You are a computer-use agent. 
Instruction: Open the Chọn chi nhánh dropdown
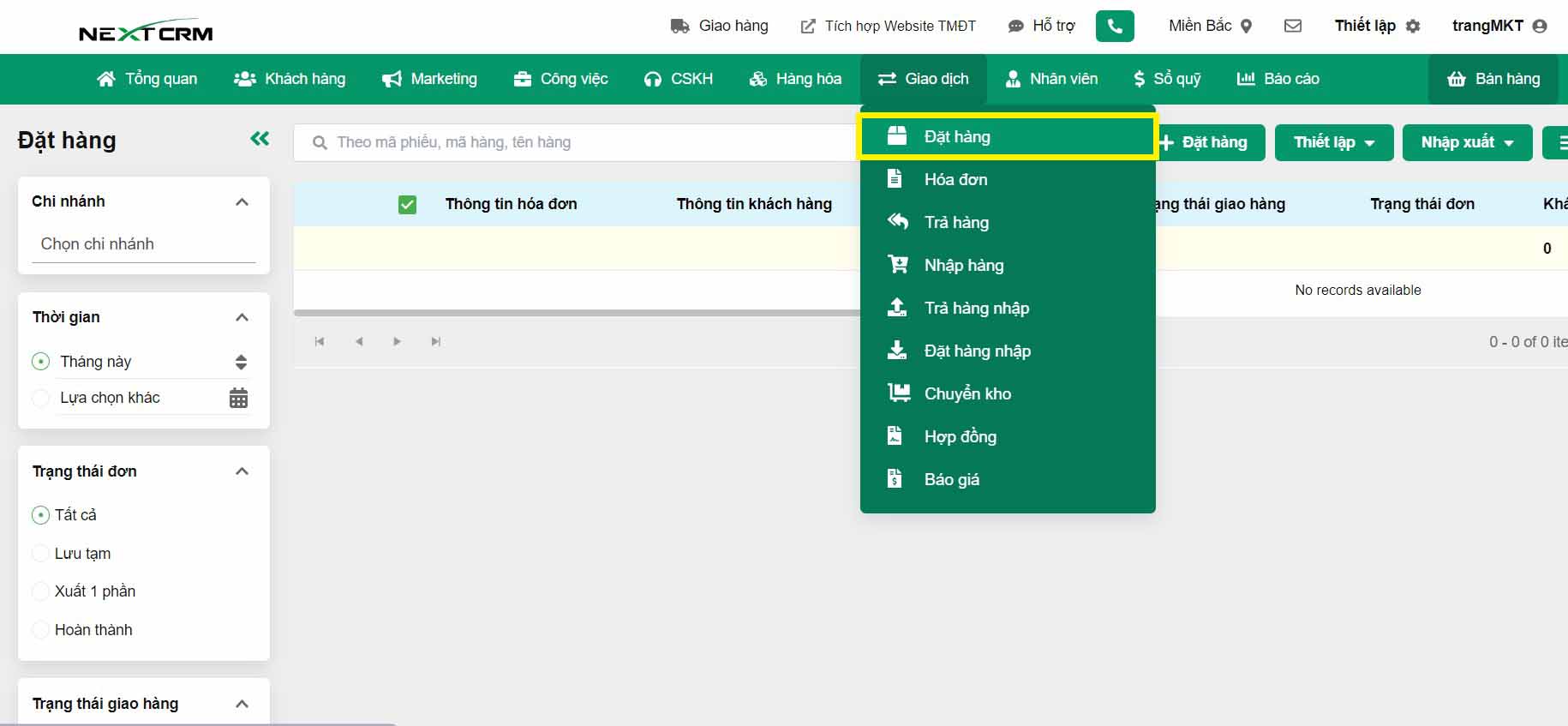(144, 244)
